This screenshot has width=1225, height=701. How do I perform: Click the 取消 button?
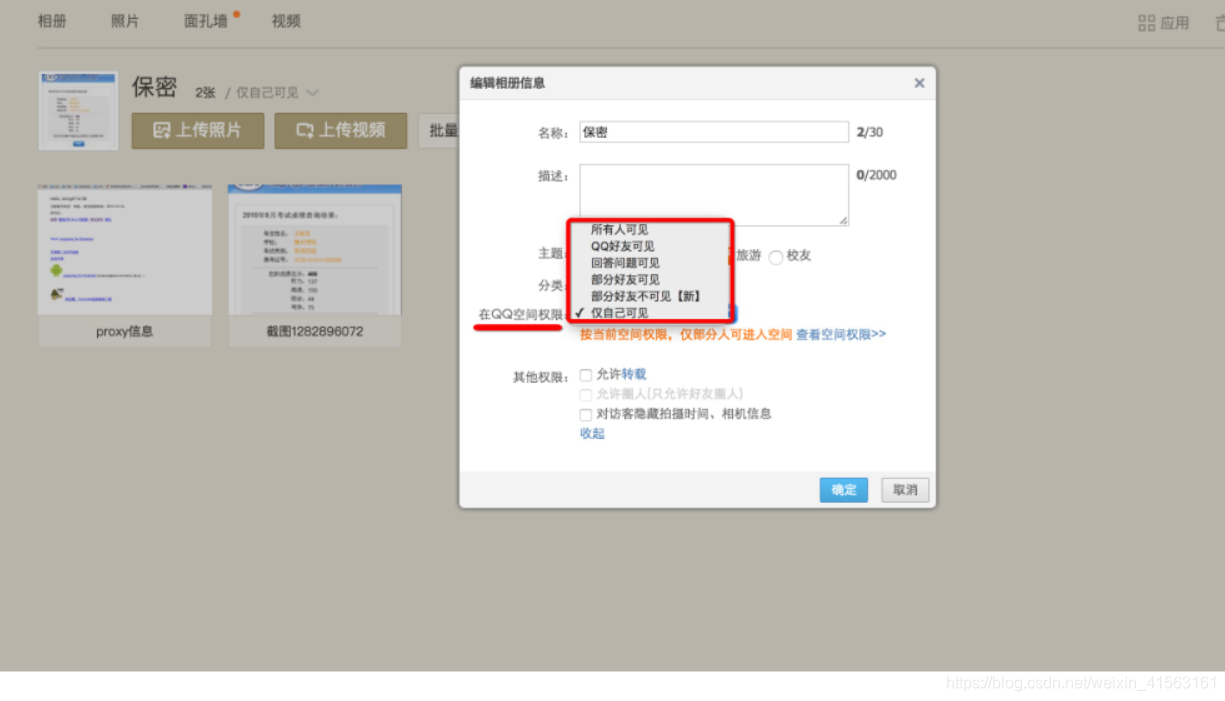point(905,490)
